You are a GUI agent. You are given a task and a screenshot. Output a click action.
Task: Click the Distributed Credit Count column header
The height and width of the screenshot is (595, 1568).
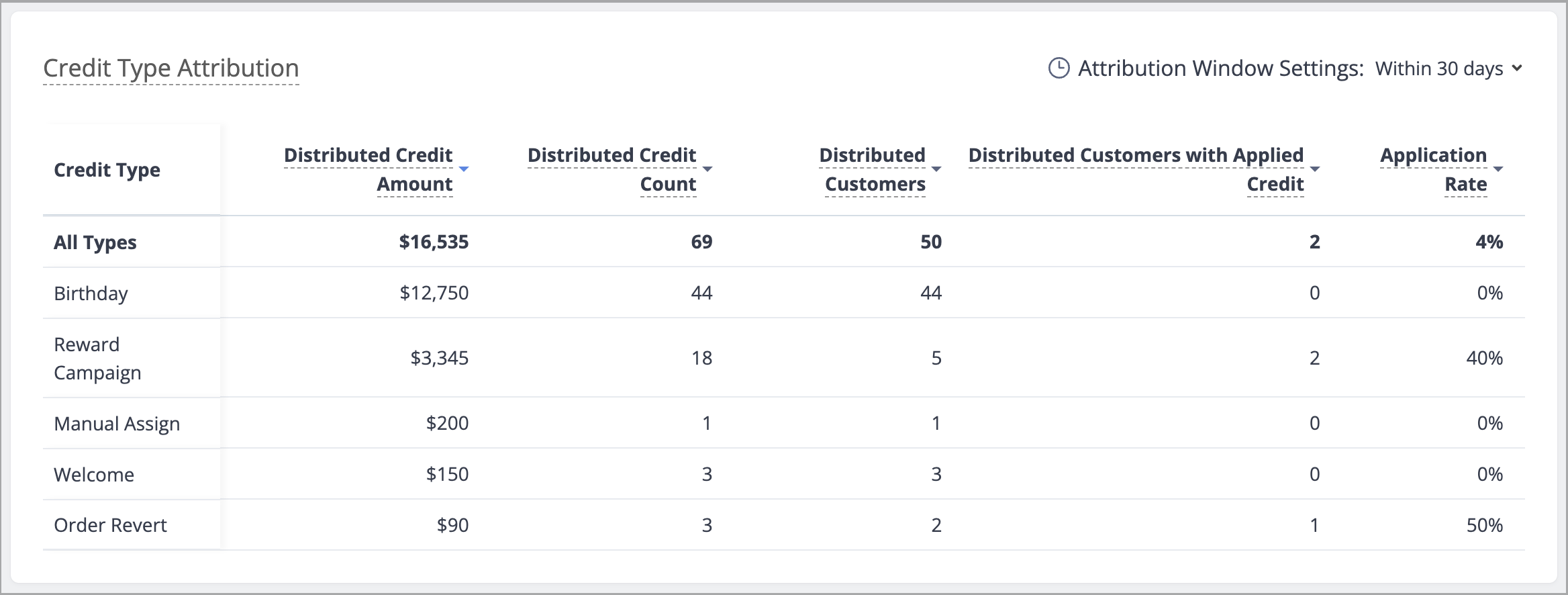click(x=612, y=169)
